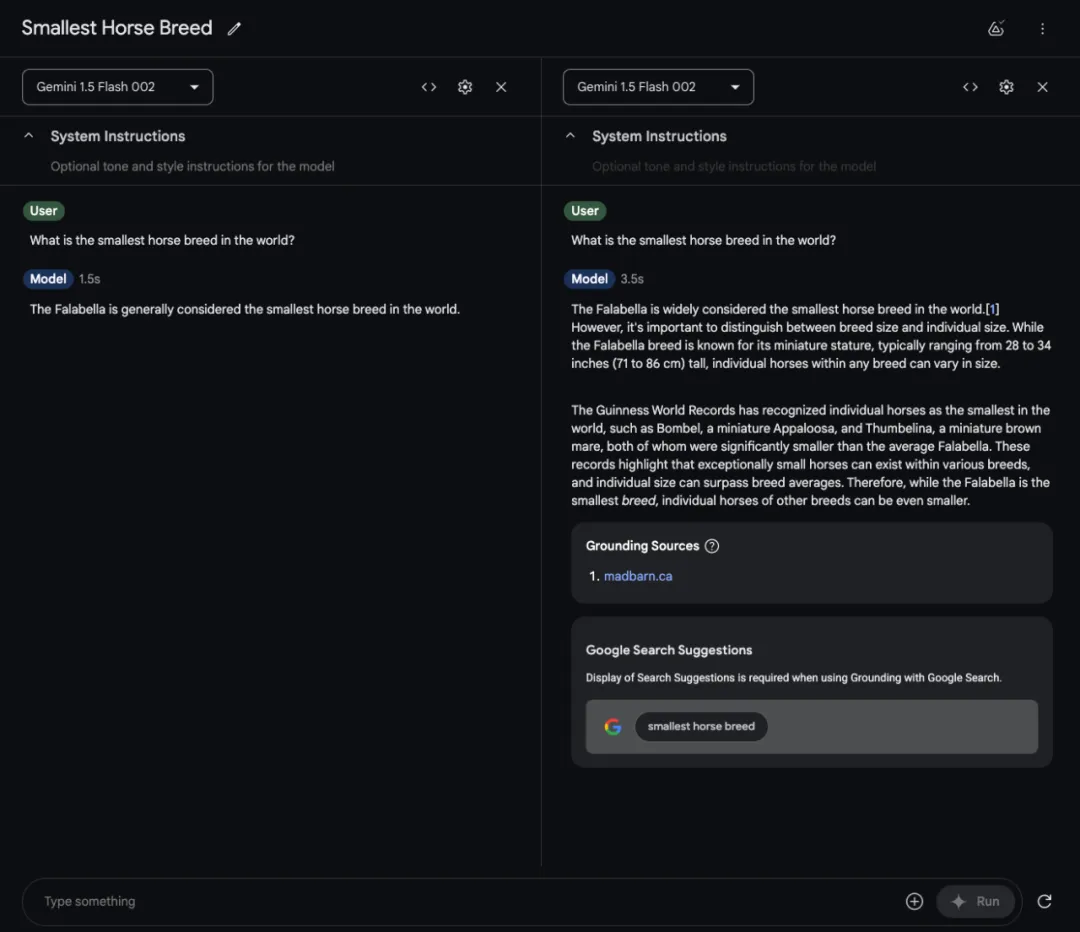The width and height of the screenshot is (1080, 932).
Task: Click the left panel's user question text
Action: pos(162,240)
